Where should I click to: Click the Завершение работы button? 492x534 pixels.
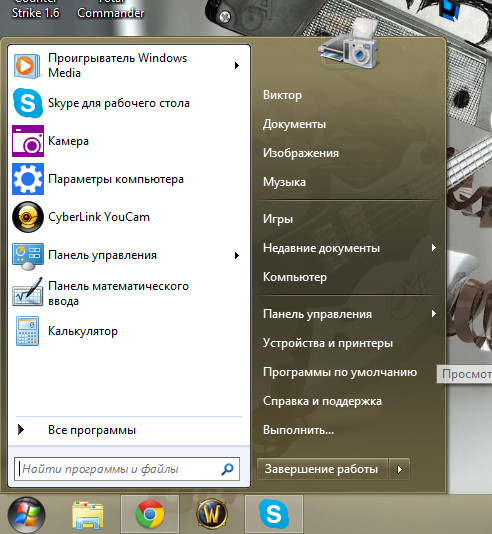click(x=322, y=470)
